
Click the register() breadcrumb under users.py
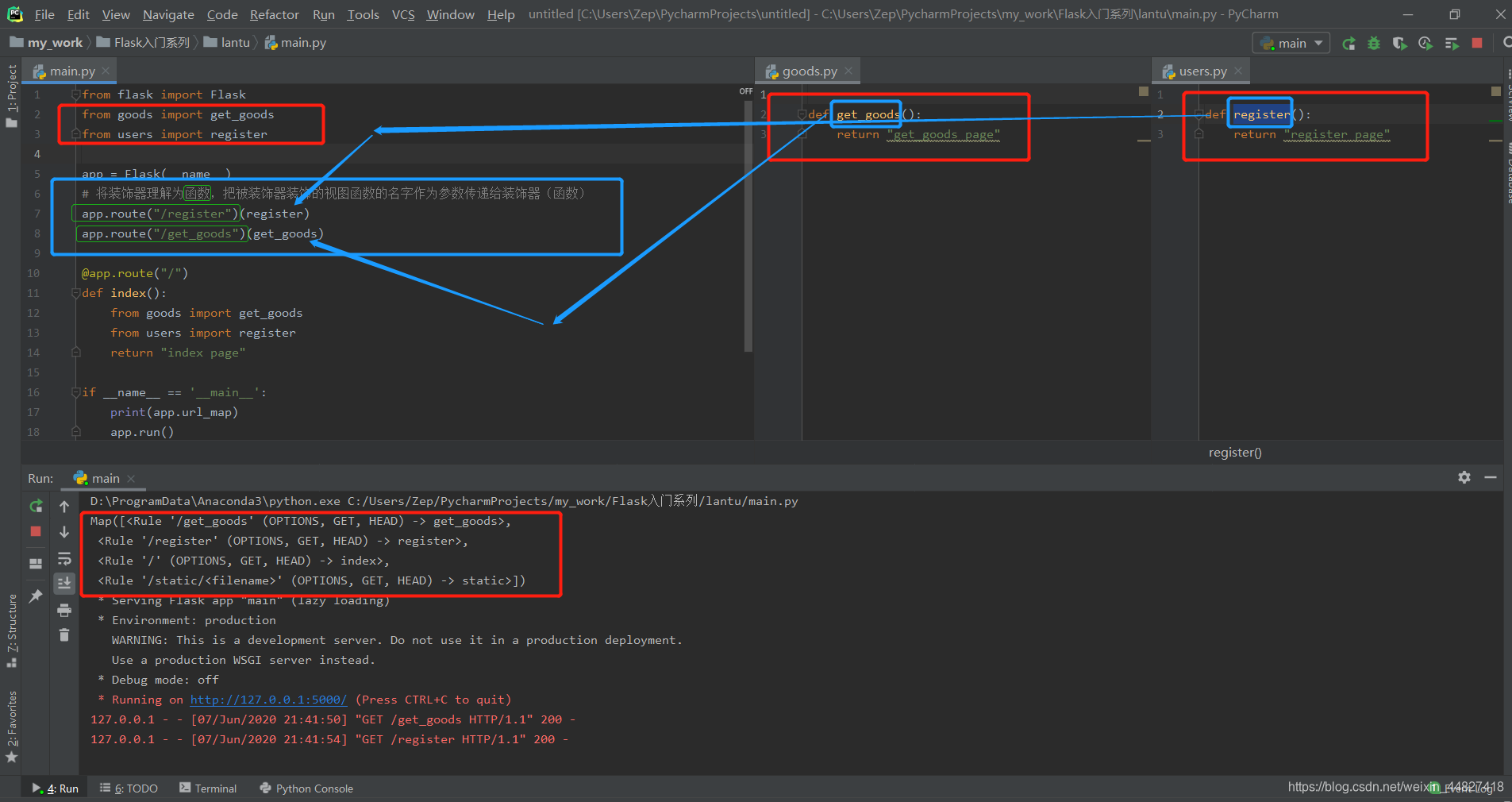pos(1235,452)
